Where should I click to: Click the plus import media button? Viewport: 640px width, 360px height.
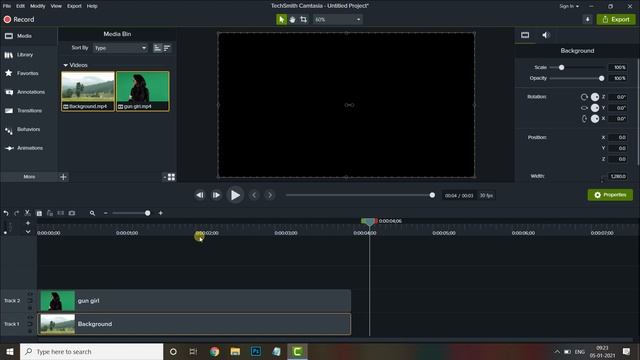pyautogui.click(x=63, y=177)
